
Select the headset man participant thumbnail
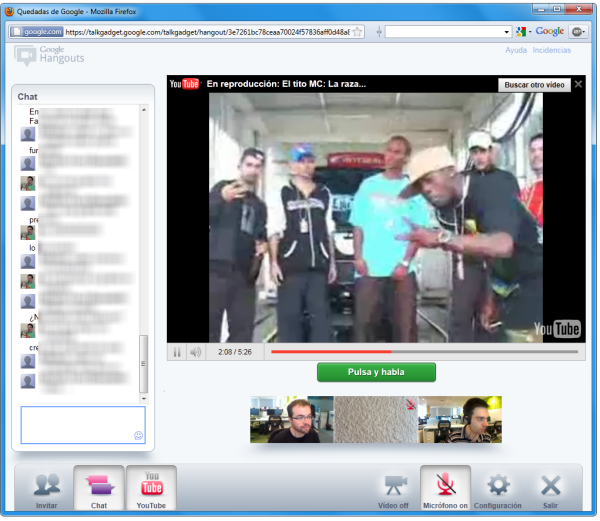click(x=460, y=420)
